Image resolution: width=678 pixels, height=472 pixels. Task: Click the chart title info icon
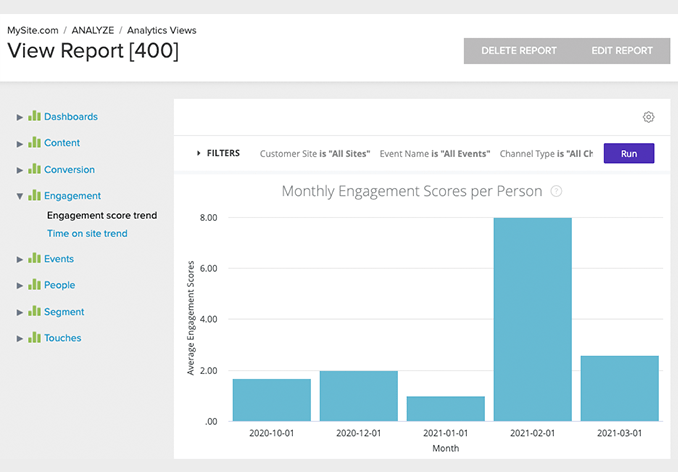556,191
